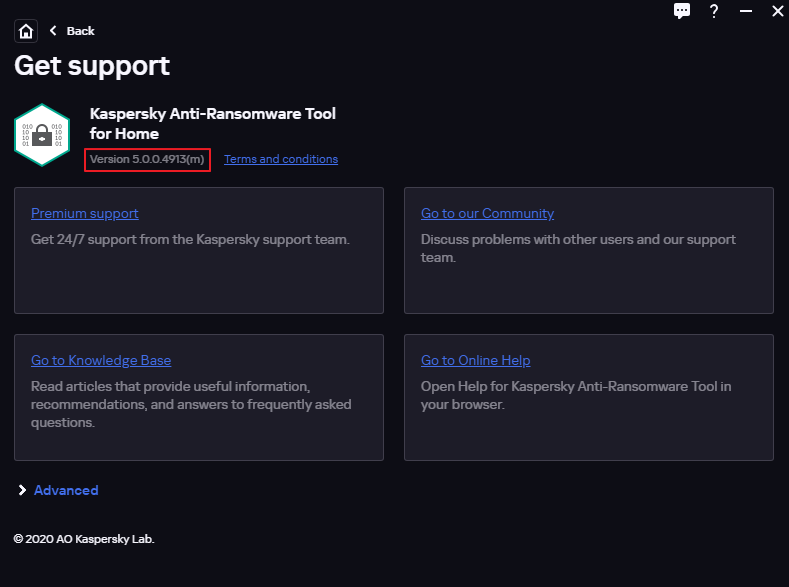789x587 pixels.
Task: Click the Read articles that provide useful information text
Action: tap(191, 404)
